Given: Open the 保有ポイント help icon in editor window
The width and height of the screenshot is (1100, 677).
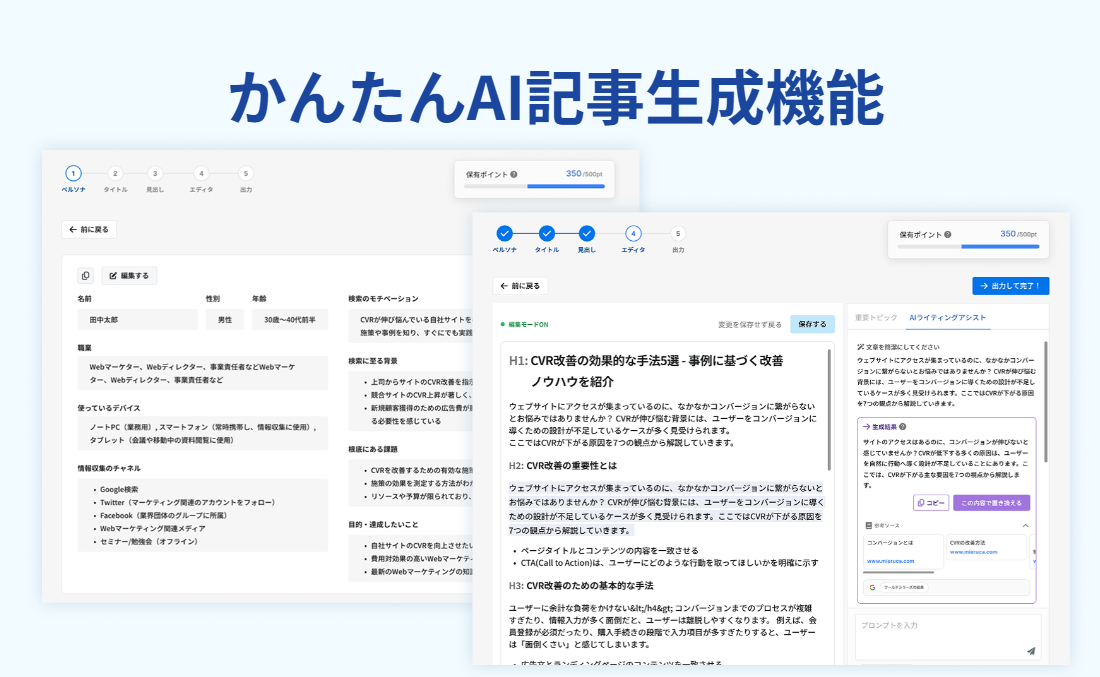Looking at the screenshot, I should [948, 234].
